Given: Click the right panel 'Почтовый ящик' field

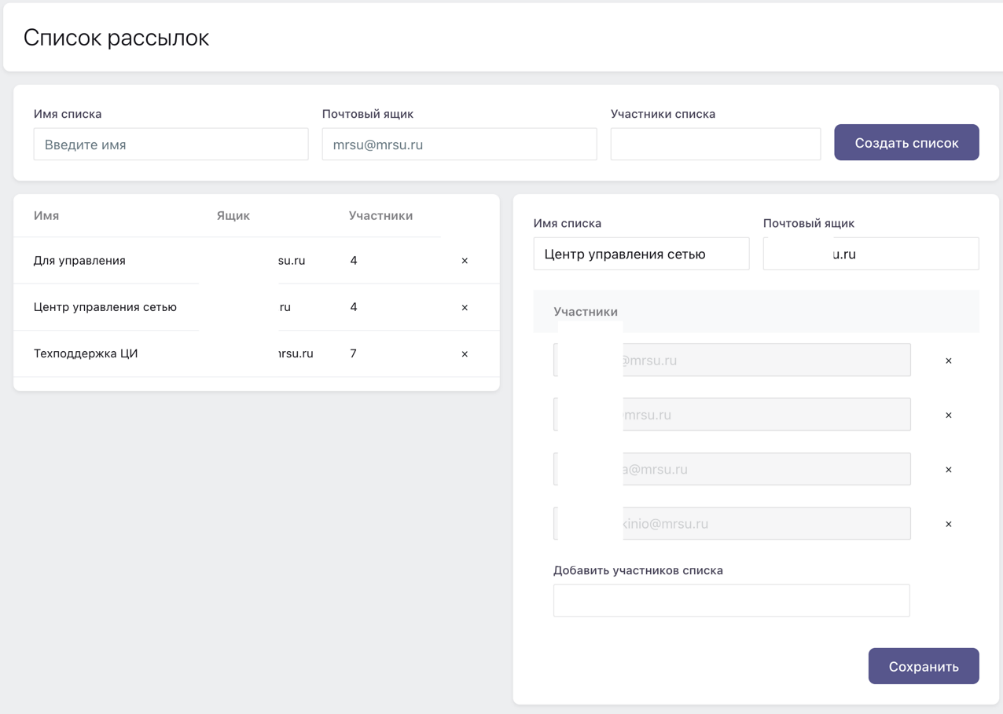Looking at the screenshot, I should click(871, 253).
